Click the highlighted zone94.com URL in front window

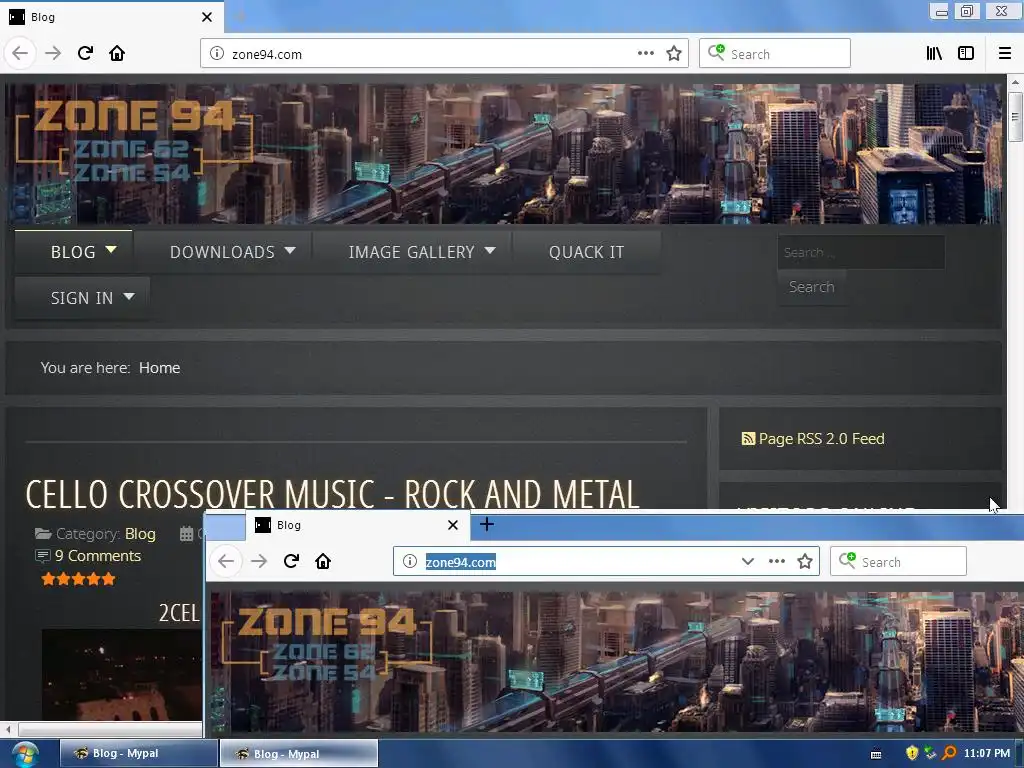(x=461, y=562)
